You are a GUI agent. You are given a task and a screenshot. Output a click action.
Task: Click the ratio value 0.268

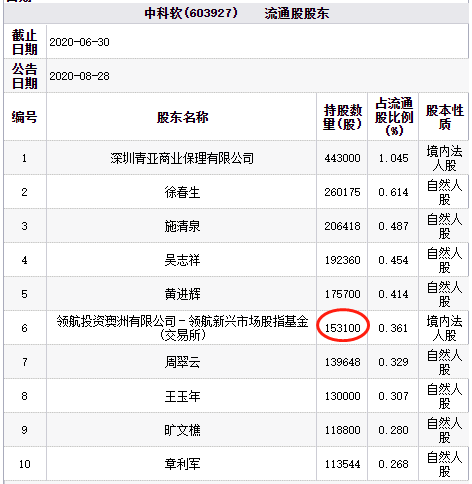pos(394,464)
